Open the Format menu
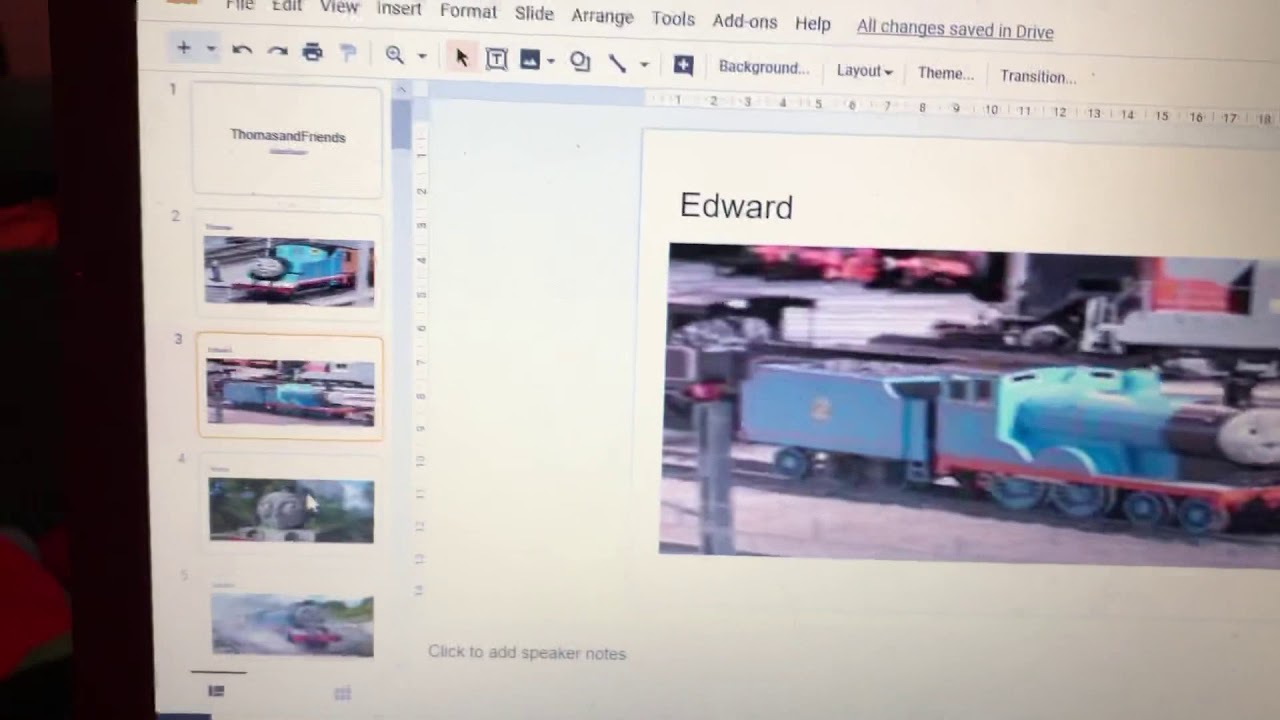1280x720 pixels. (x=468, y=11)
